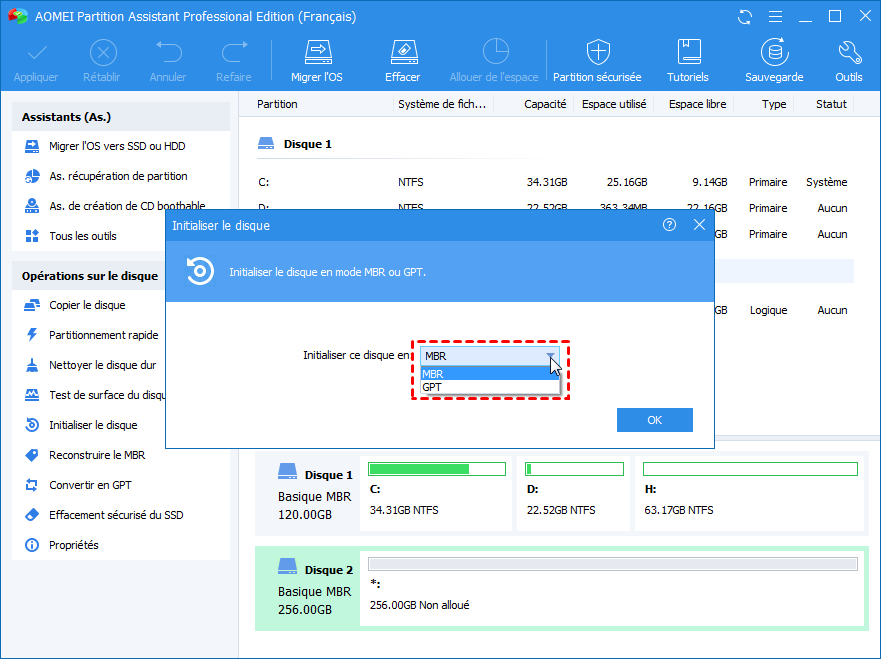881x659 pixels.
Task: Click Opérations sur le disque header
Action: tap(89, 276)
